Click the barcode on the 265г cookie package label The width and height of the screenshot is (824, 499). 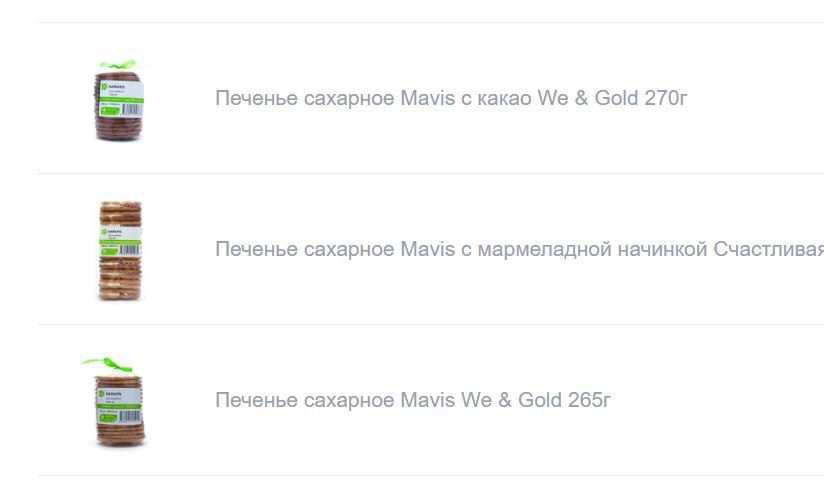129,417
